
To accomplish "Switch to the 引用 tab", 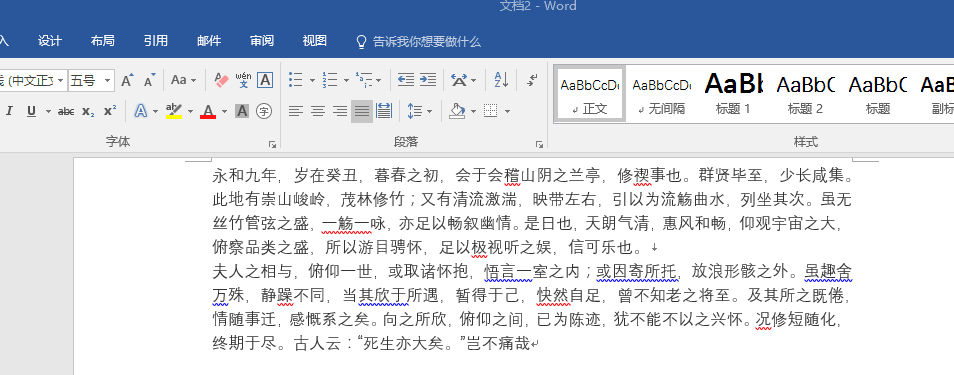I will 156,41.
